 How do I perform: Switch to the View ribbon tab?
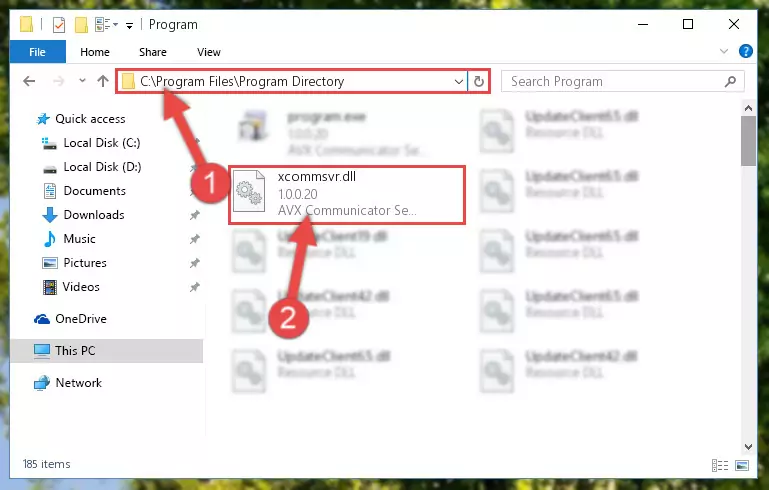click(x=208, y=52)
